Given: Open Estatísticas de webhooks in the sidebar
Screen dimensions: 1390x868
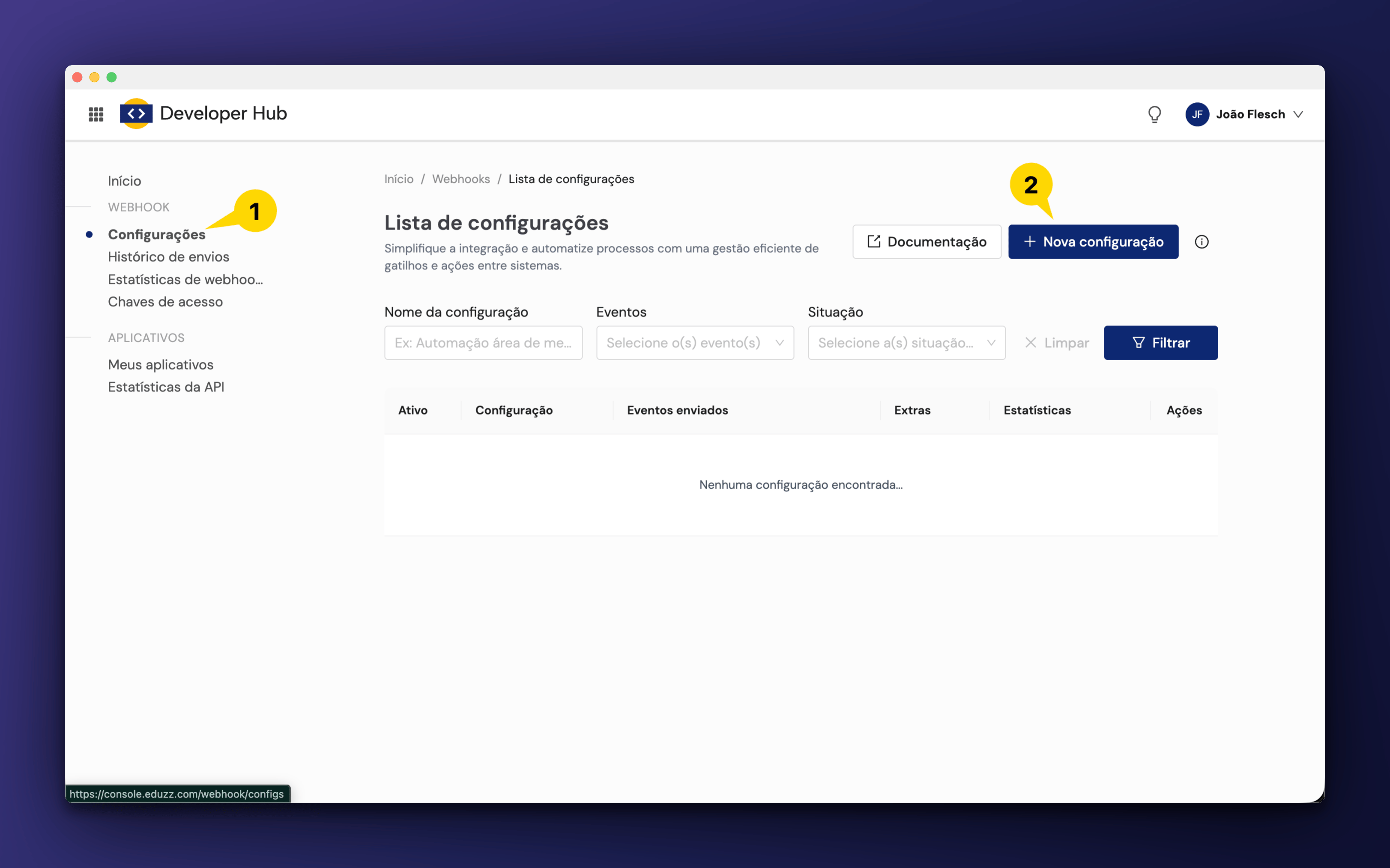Looking at the screenshot, I should point(185,280).
